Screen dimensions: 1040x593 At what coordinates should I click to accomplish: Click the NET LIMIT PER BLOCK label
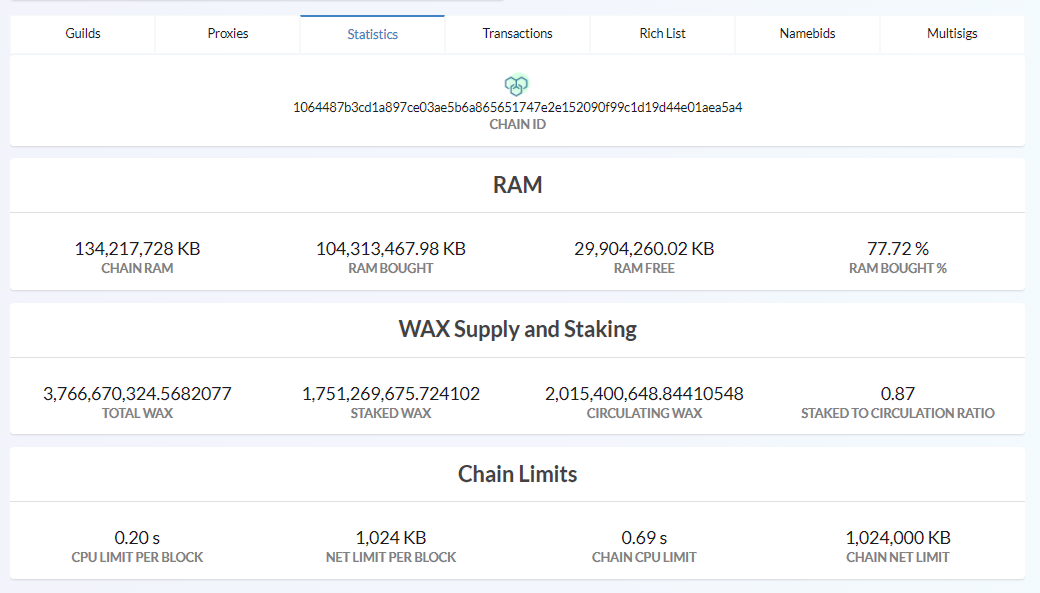coord(391,558)
